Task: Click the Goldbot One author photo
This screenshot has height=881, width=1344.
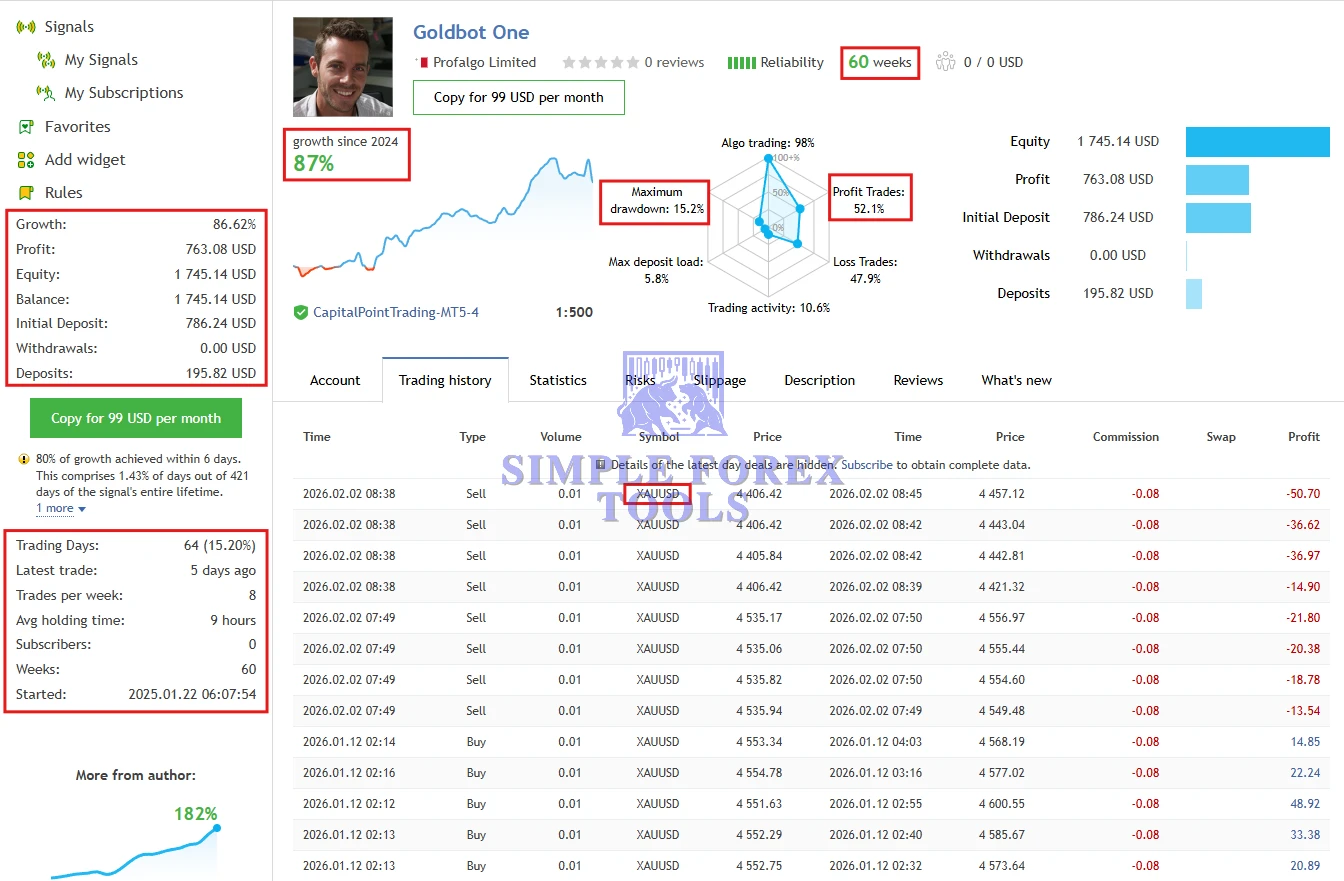Action: tap(343, 67)
